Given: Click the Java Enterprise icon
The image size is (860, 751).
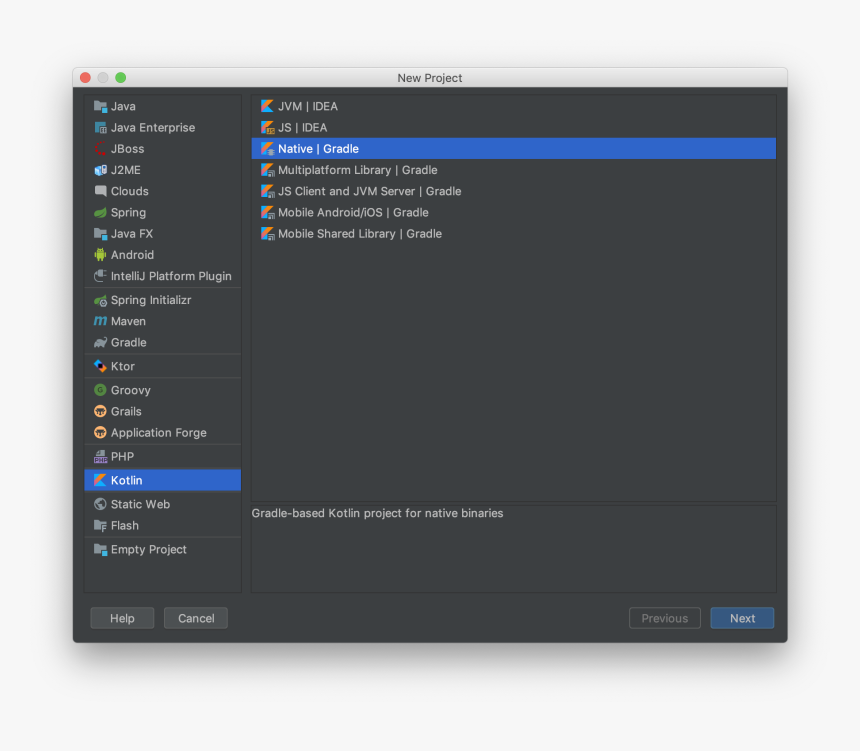Looking at the screenshot, I should (x=100, y=128).
